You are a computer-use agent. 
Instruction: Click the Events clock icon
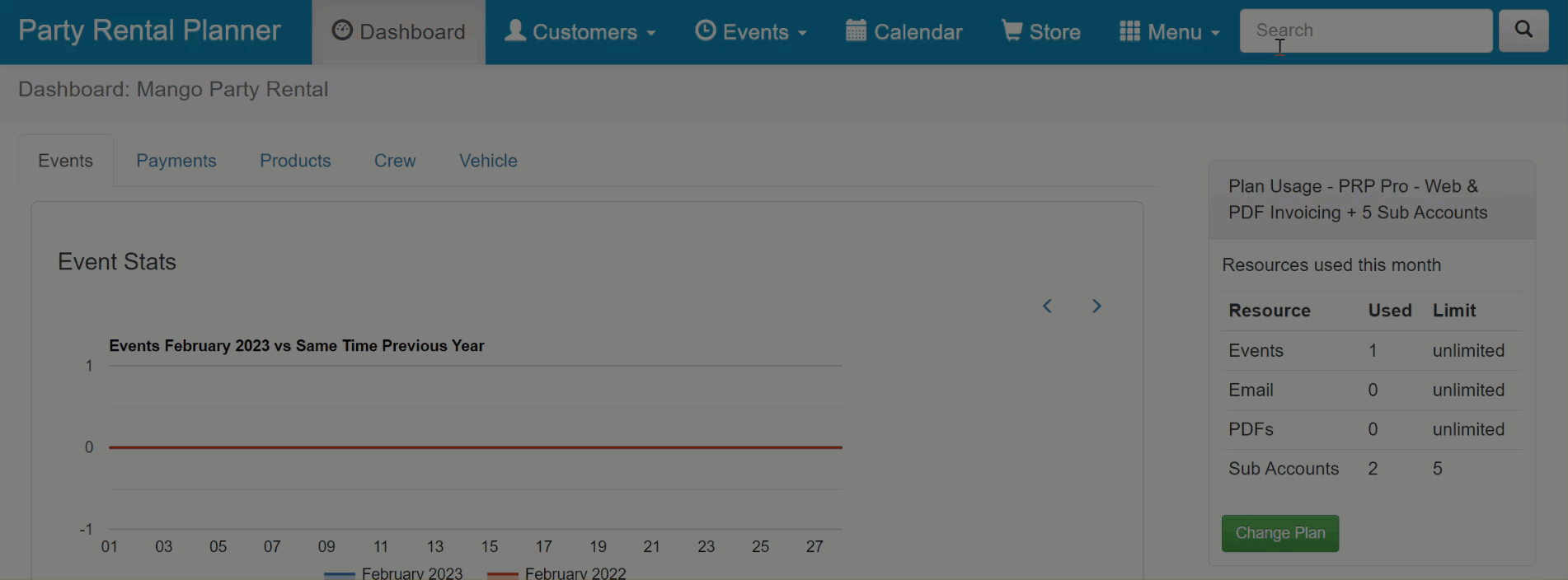pos(705,30)
